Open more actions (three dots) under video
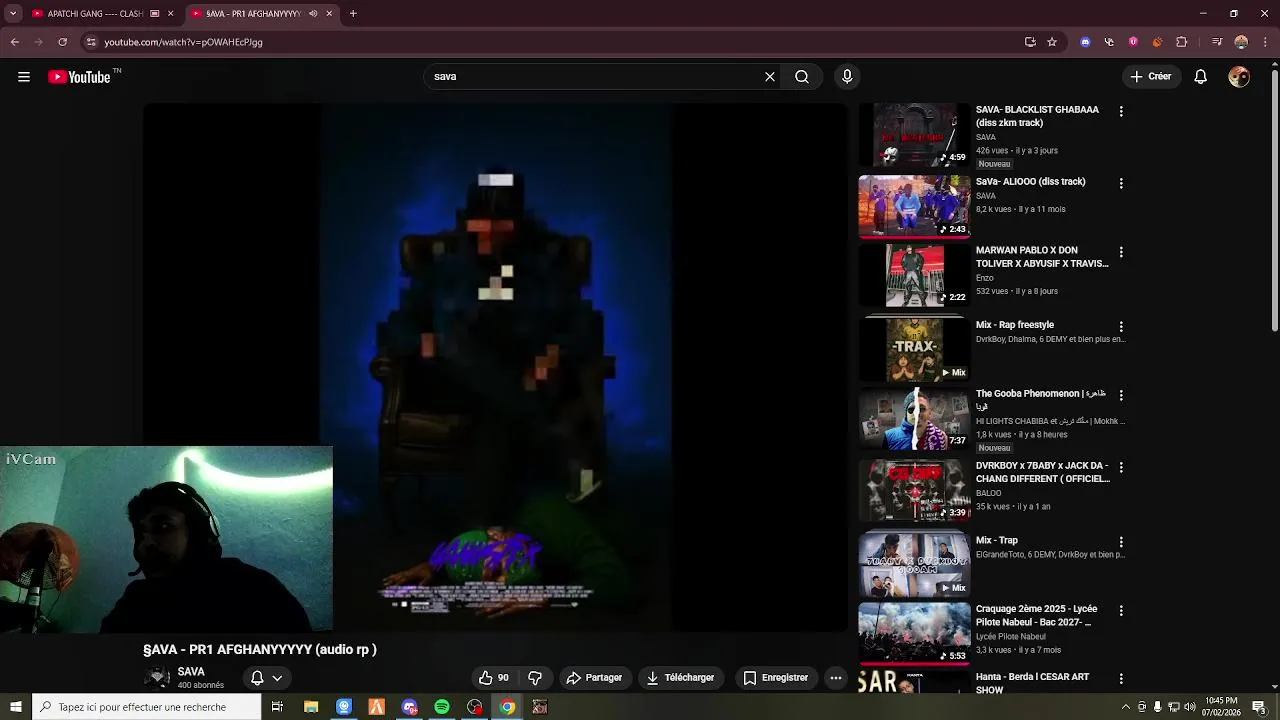Image resolution: width=1280 pixels, height=720 pixels. (x=836, y=678)
